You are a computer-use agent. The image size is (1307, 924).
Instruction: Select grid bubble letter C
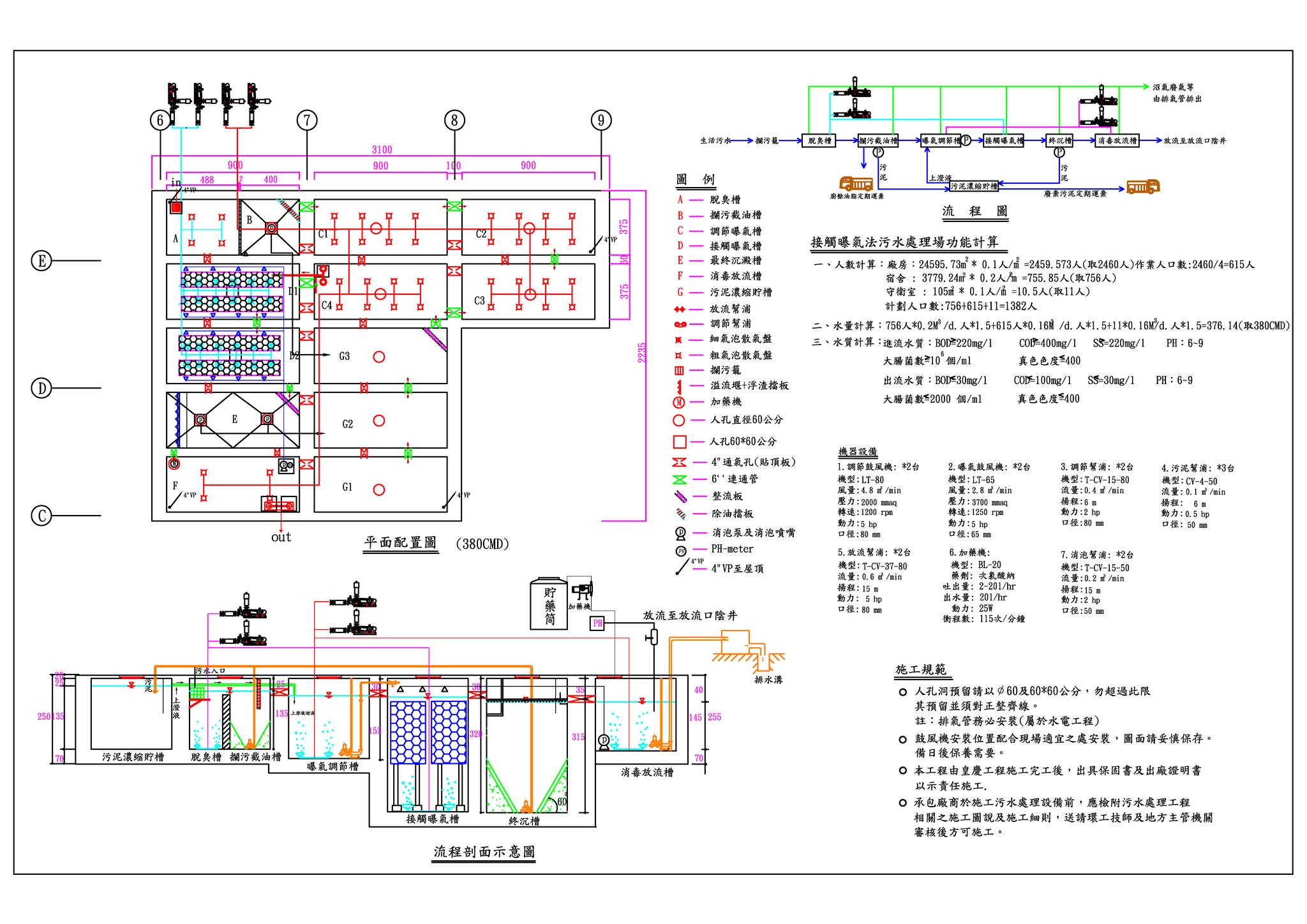tap(41, 516)
